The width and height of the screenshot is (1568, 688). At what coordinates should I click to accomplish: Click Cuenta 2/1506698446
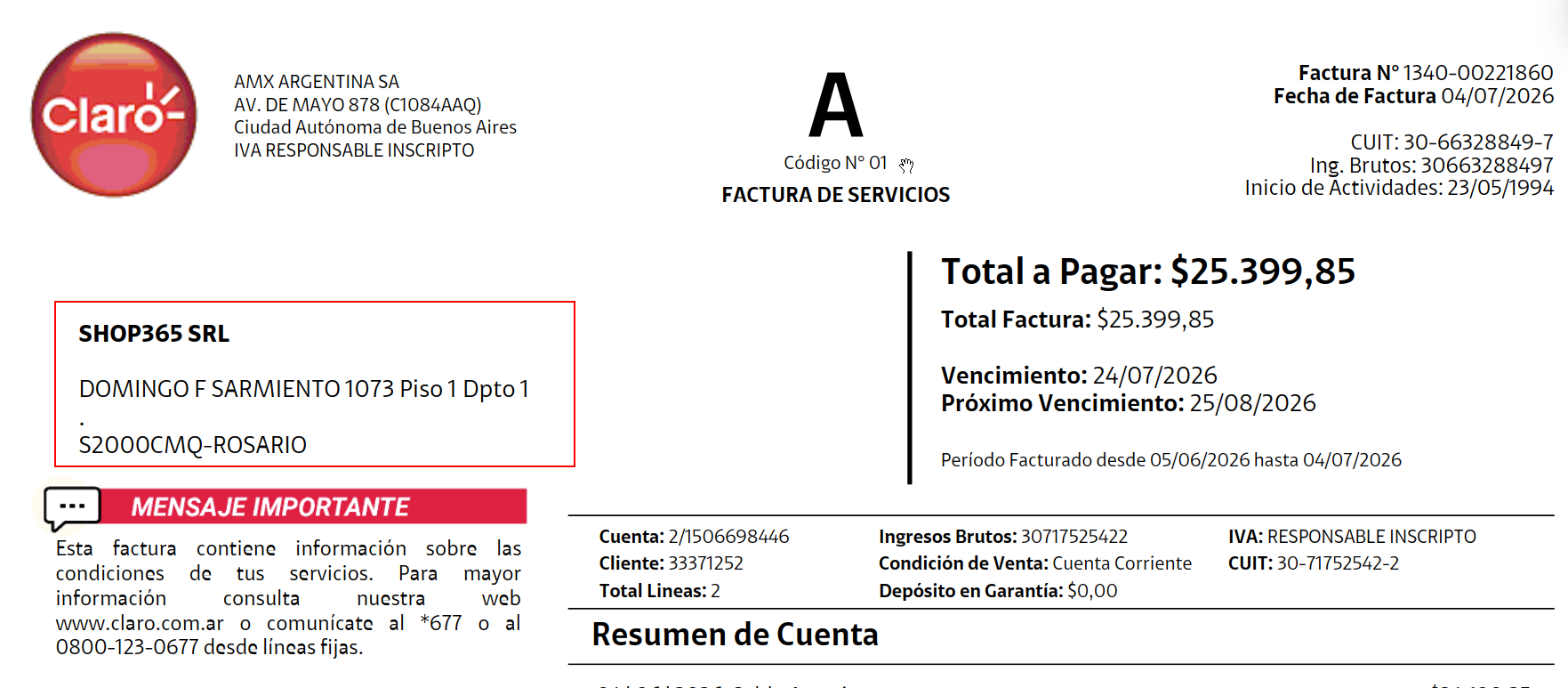695,537
